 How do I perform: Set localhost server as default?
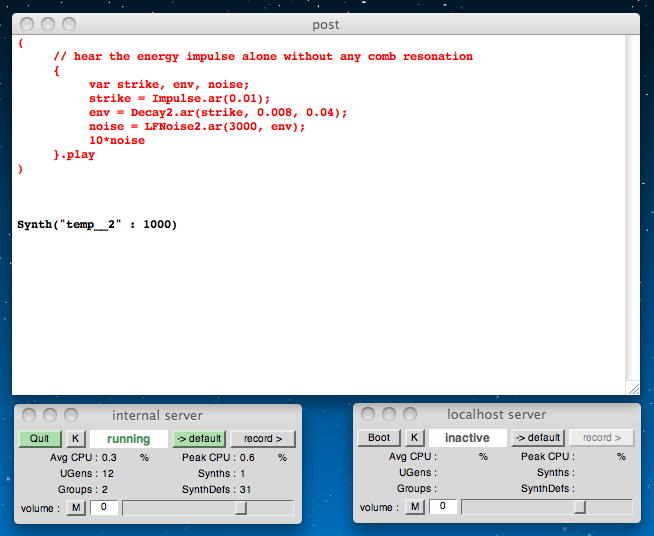coord(538,438)
